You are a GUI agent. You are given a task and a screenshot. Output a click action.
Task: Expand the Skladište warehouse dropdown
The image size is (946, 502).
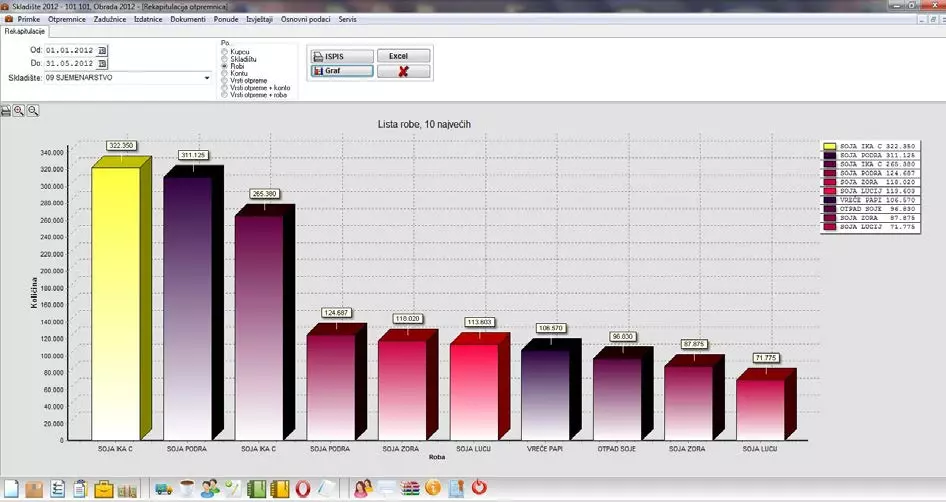pyautogui.click(x=207, y=77)
